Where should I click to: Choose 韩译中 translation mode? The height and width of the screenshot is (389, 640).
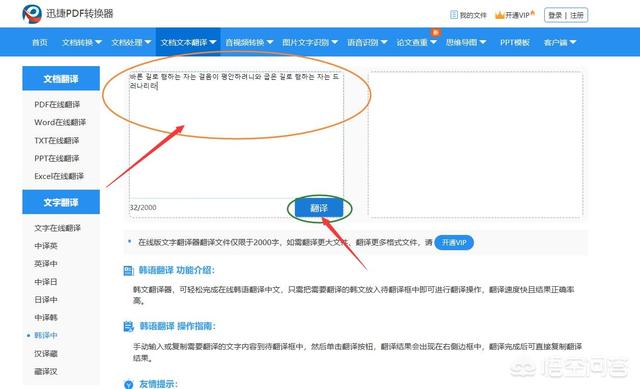point(46,336)
